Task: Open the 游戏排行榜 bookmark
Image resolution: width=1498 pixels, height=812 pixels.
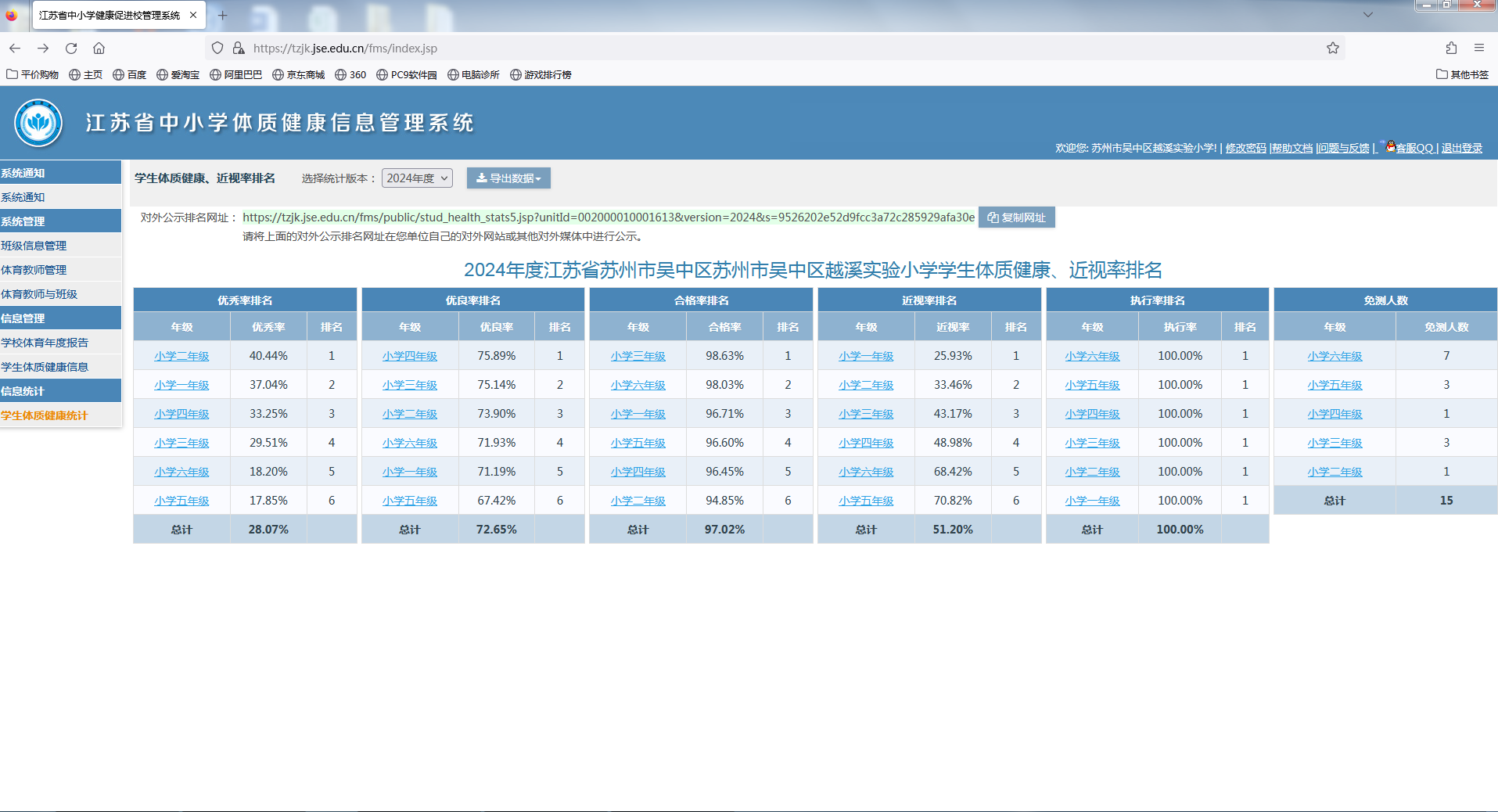Action: [x=541, y=74]
